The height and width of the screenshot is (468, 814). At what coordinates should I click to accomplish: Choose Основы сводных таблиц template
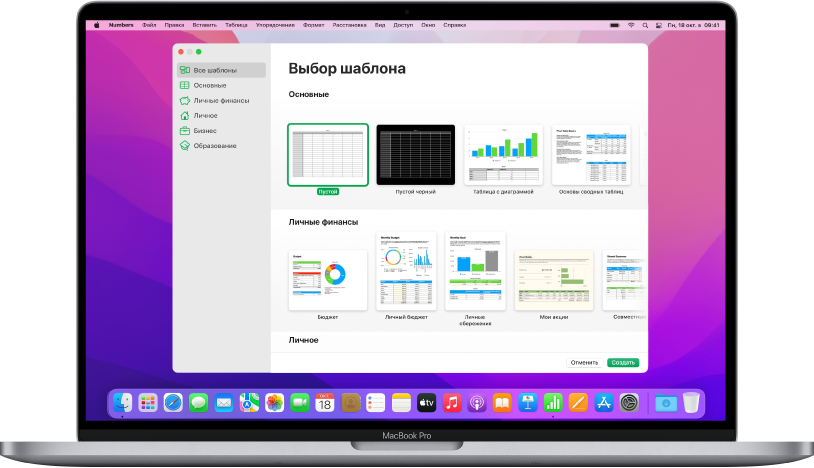[591, 155]
